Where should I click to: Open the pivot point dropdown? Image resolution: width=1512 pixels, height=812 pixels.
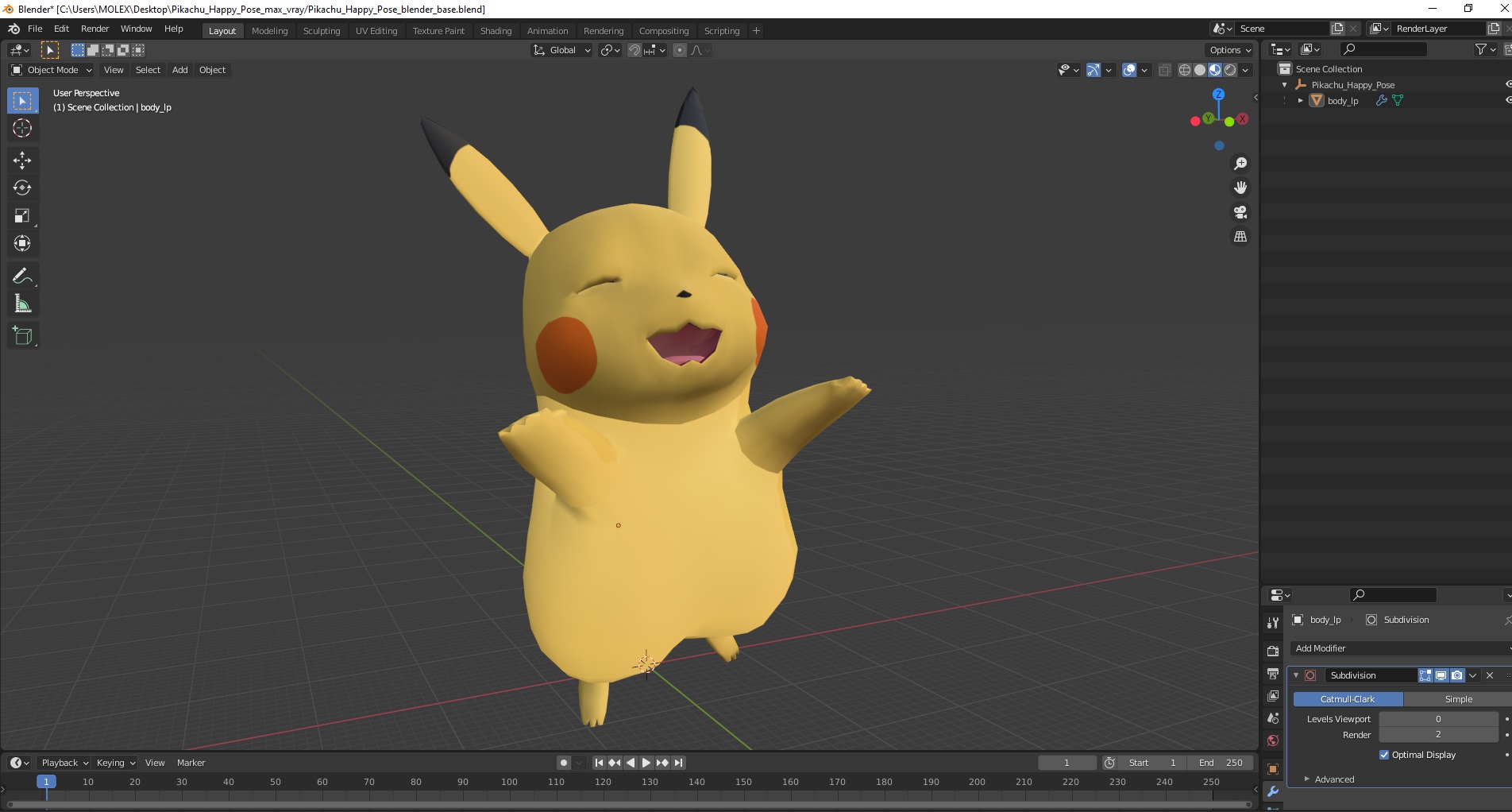(610, 50)
